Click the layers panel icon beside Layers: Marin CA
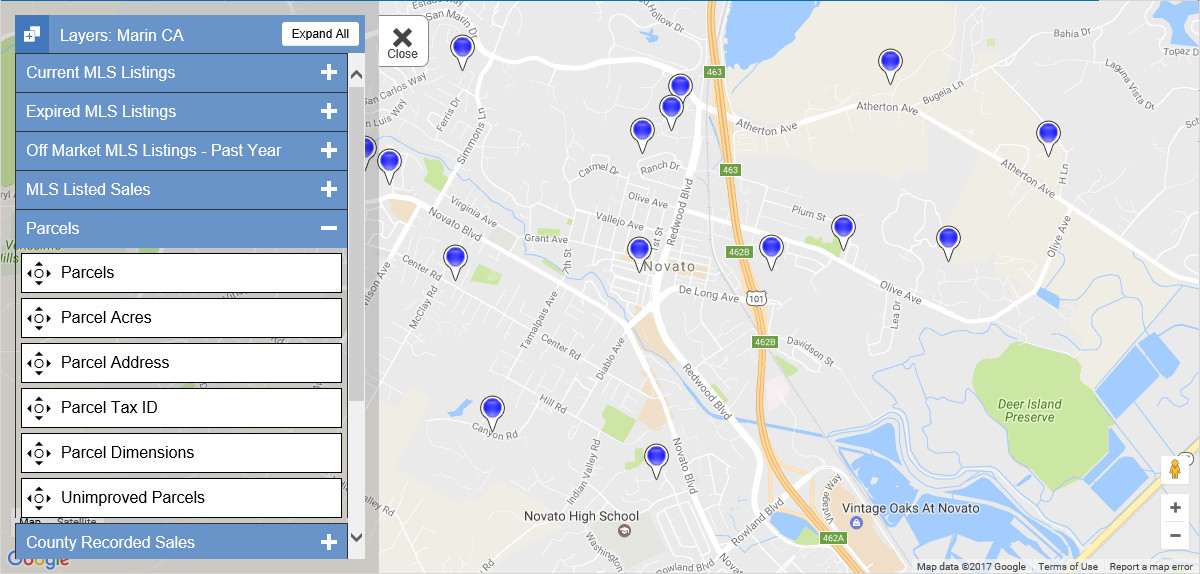Viewport: 1200px width, 574px height. coord(31,35)
